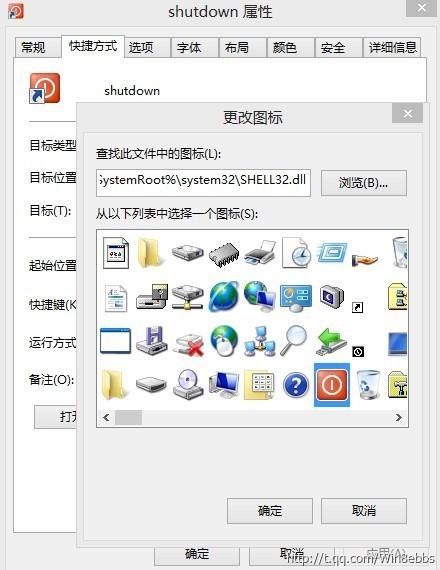
Task: Select the document with clock icon
Action: [x=296, y=252]
